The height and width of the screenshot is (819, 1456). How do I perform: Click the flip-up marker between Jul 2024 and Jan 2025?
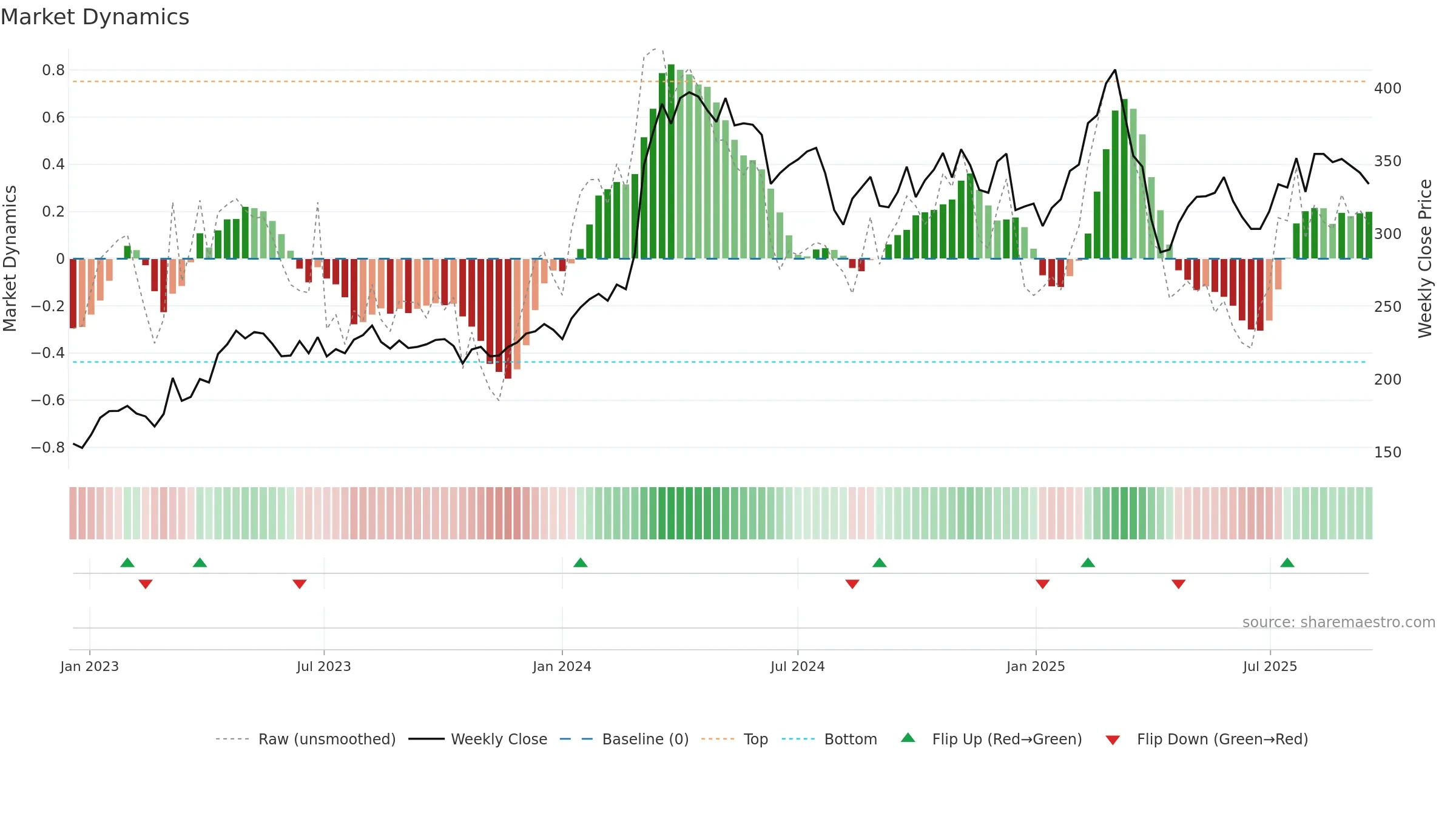pyautogui.click(x=880, y=562)
